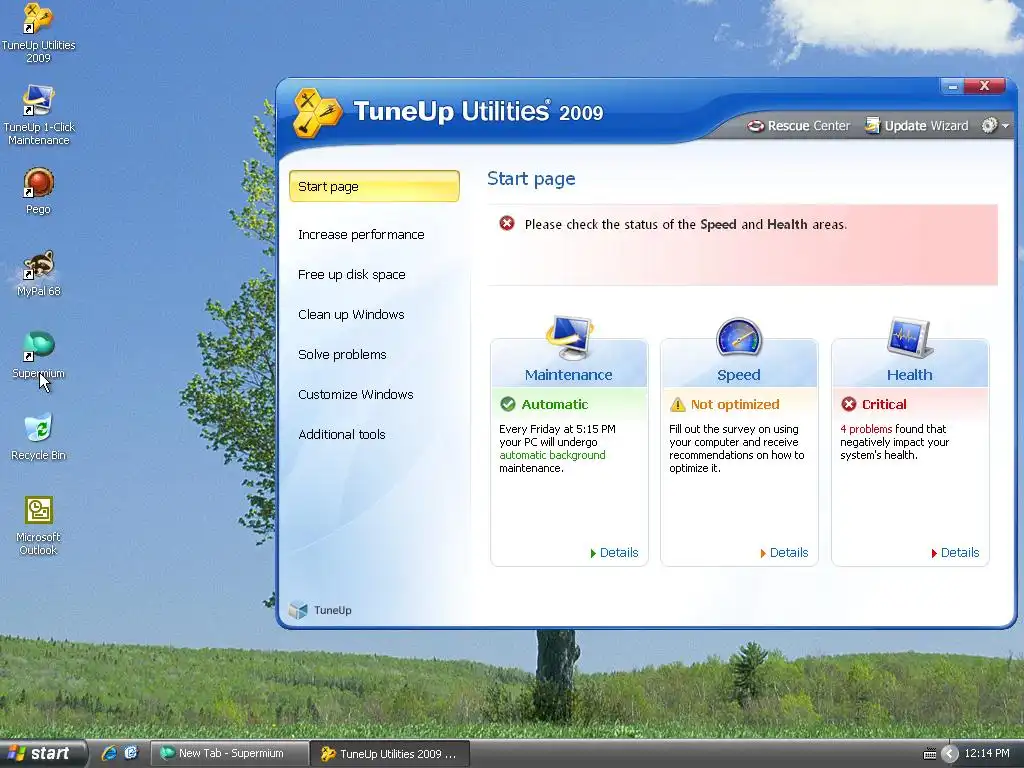Open Details for Maintenance
The height and width of the screenshot is (768, 1024).
click(x=614, y=552)
